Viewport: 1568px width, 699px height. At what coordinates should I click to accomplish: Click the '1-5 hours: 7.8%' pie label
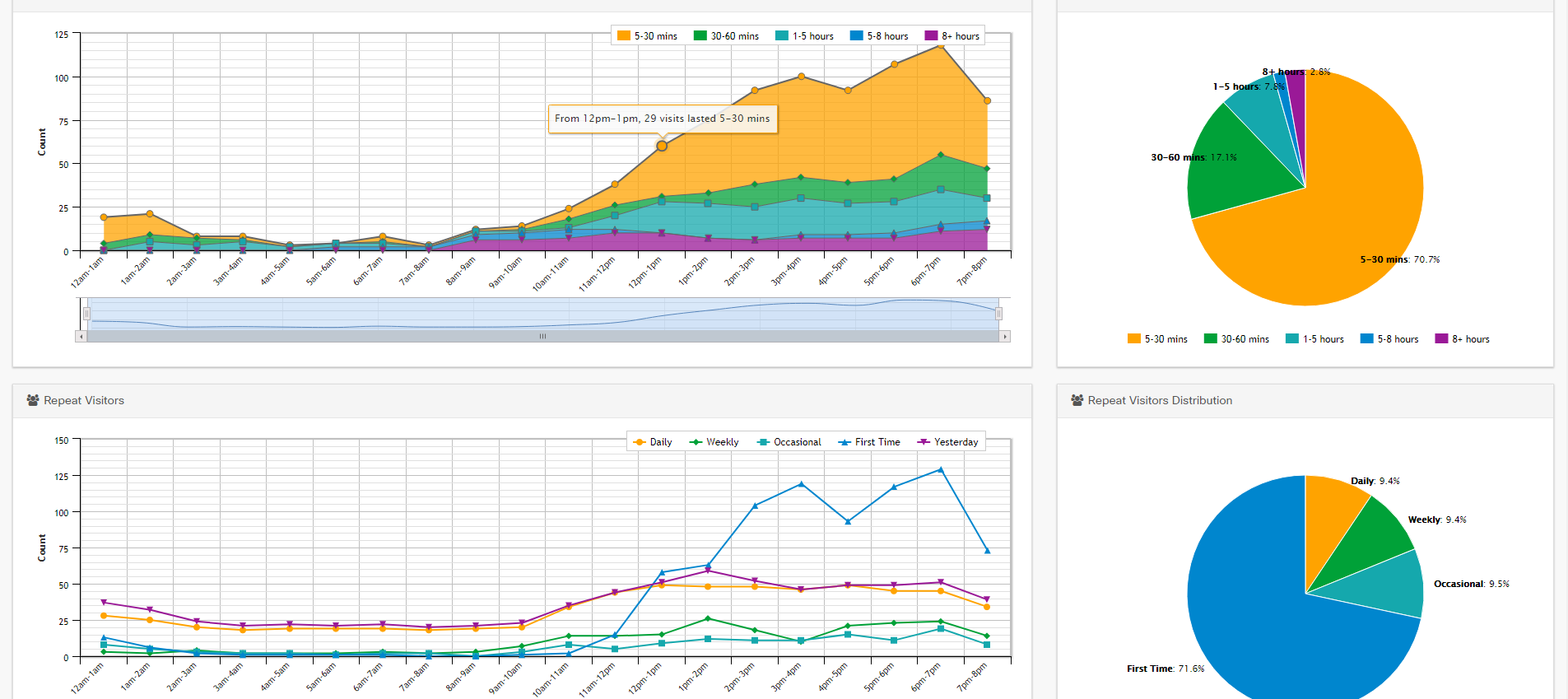coord(1248,86)
